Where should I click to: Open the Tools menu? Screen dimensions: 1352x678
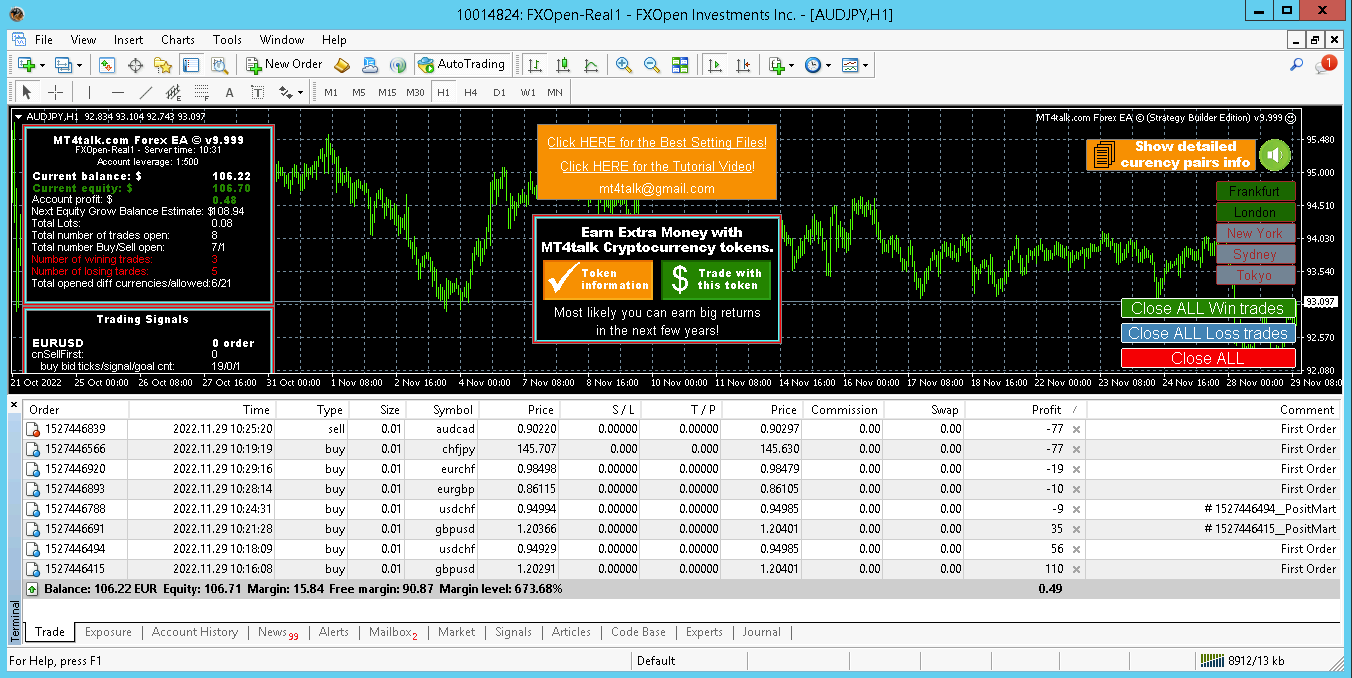click(x=227, y=40)
